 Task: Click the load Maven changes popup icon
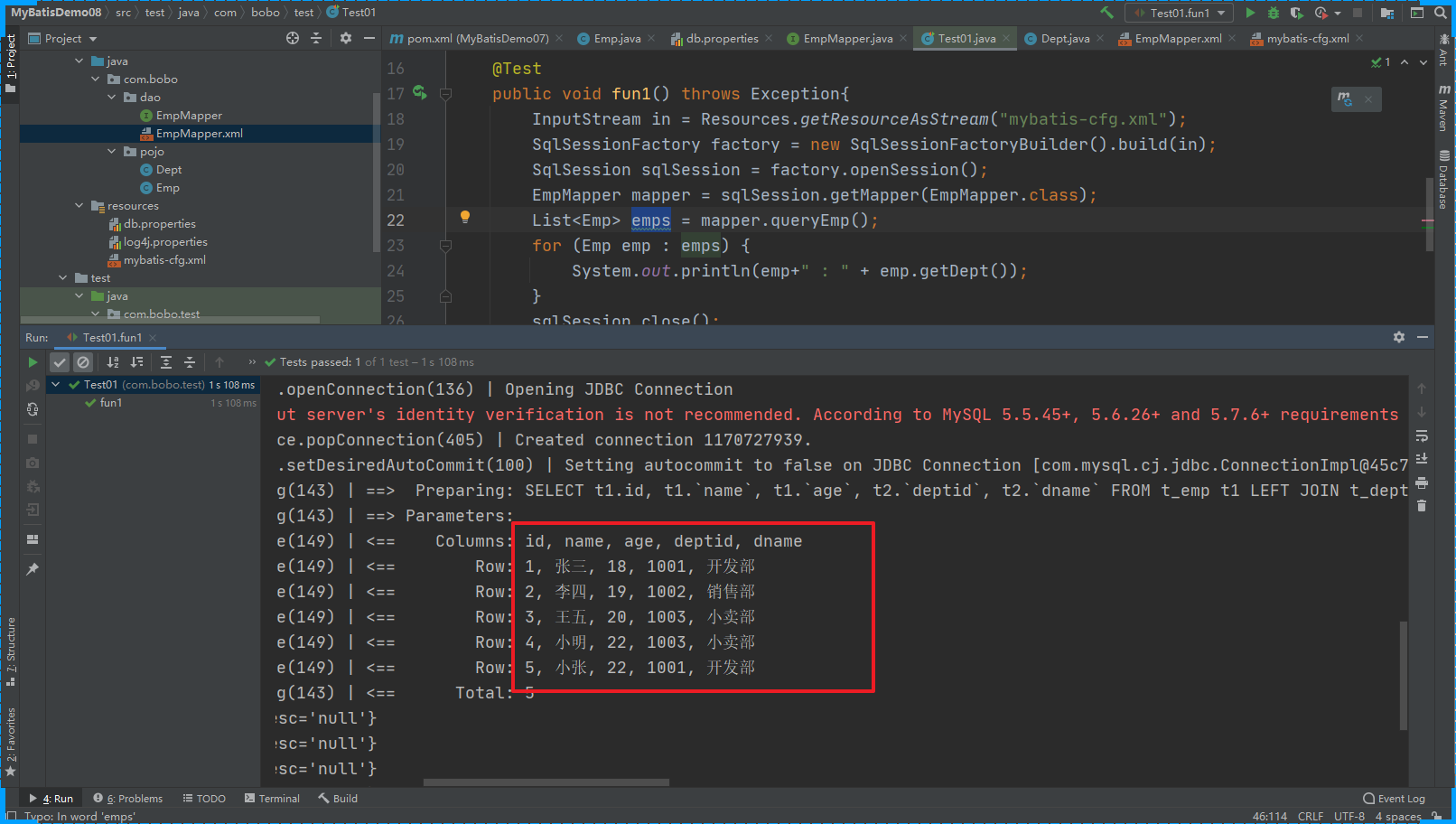pos(1345,98)
